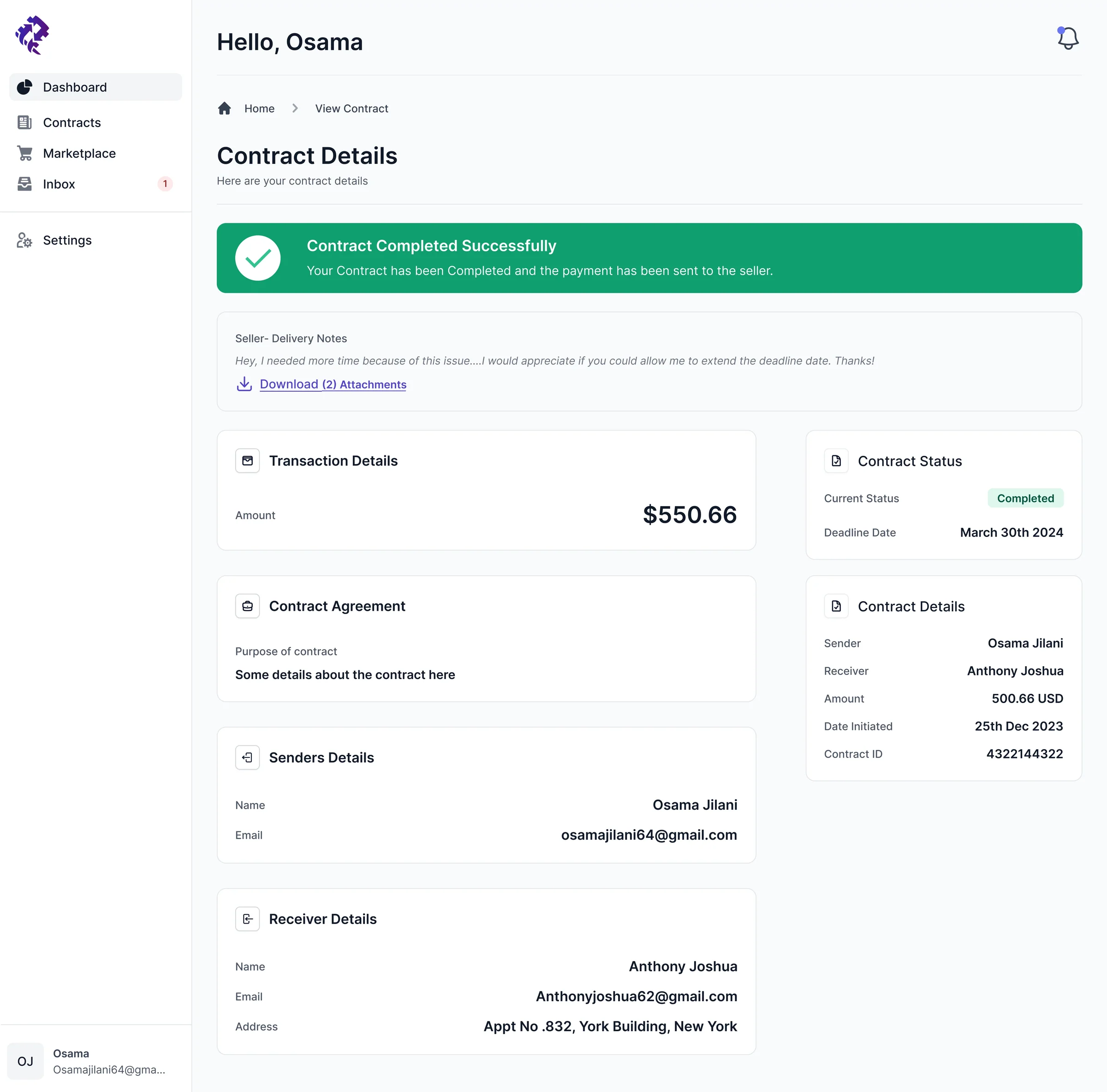The height and width of the screenshot is (1092, 1107).
Task: Click Some details about the contract here
Action: 345,674
